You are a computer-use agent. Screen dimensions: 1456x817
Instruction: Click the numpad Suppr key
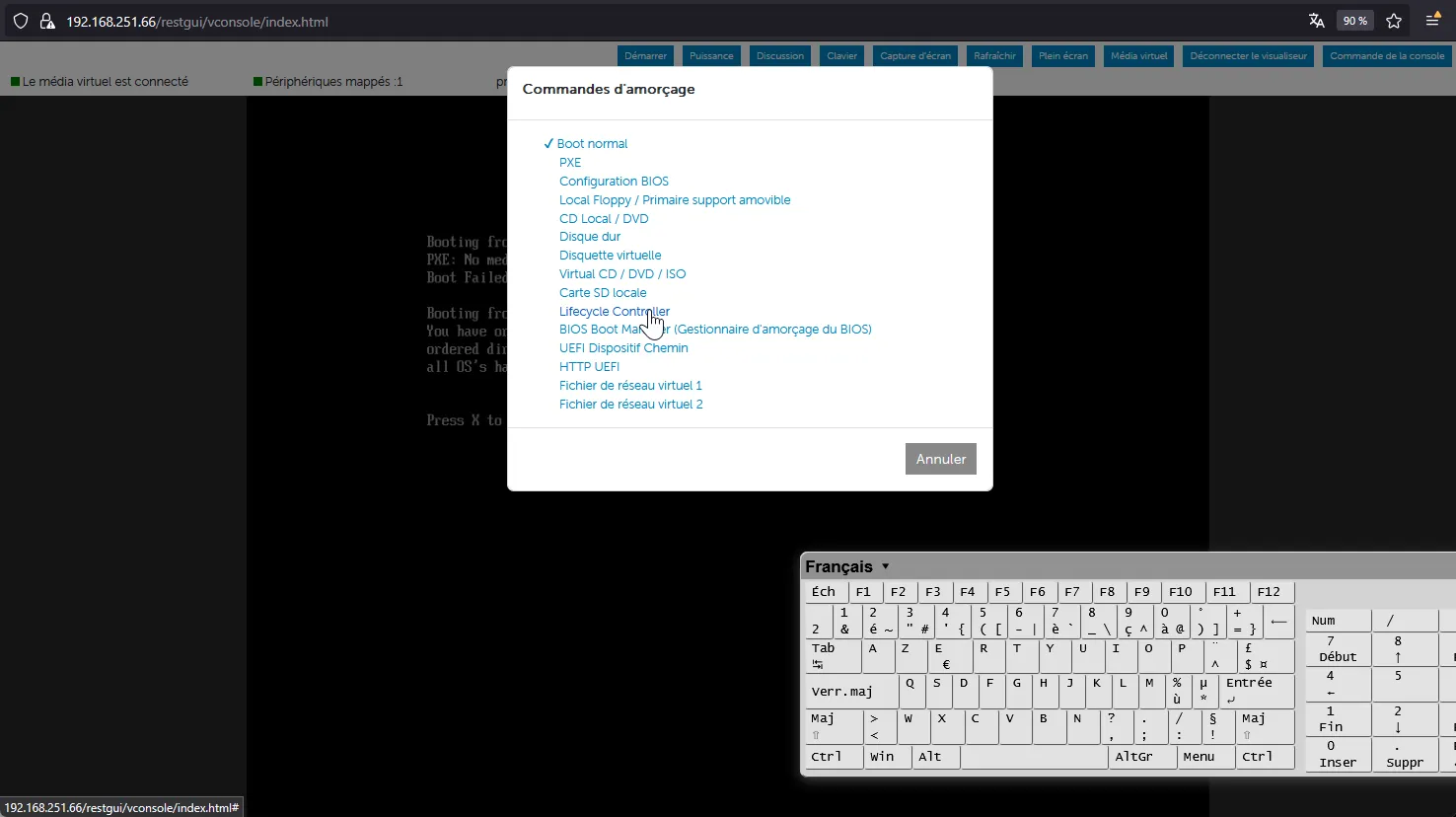[1405, 755]
